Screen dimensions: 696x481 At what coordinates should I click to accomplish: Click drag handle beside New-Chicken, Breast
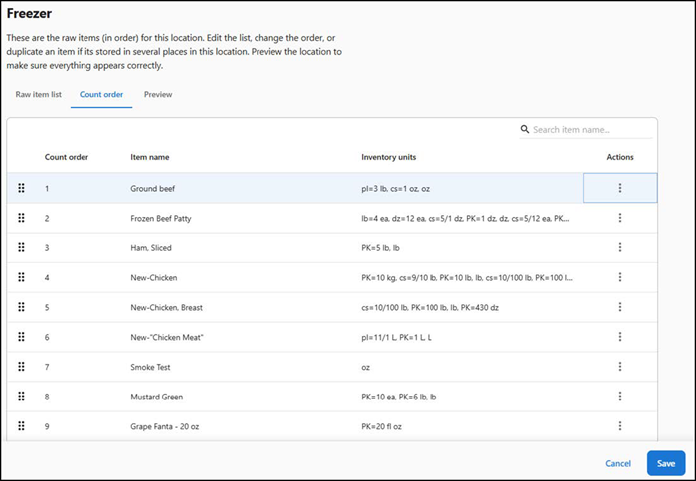[21, 307]
